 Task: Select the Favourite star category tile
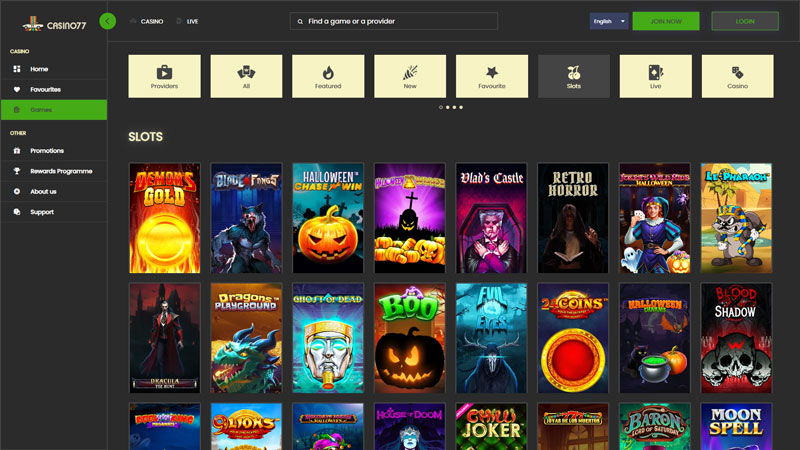(492, 76)
